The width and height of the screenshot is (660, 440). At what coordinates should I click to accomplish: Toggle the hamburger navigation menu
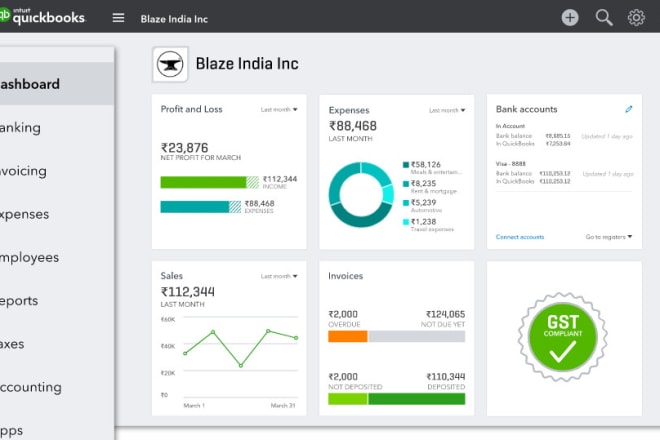pos(118,18)
